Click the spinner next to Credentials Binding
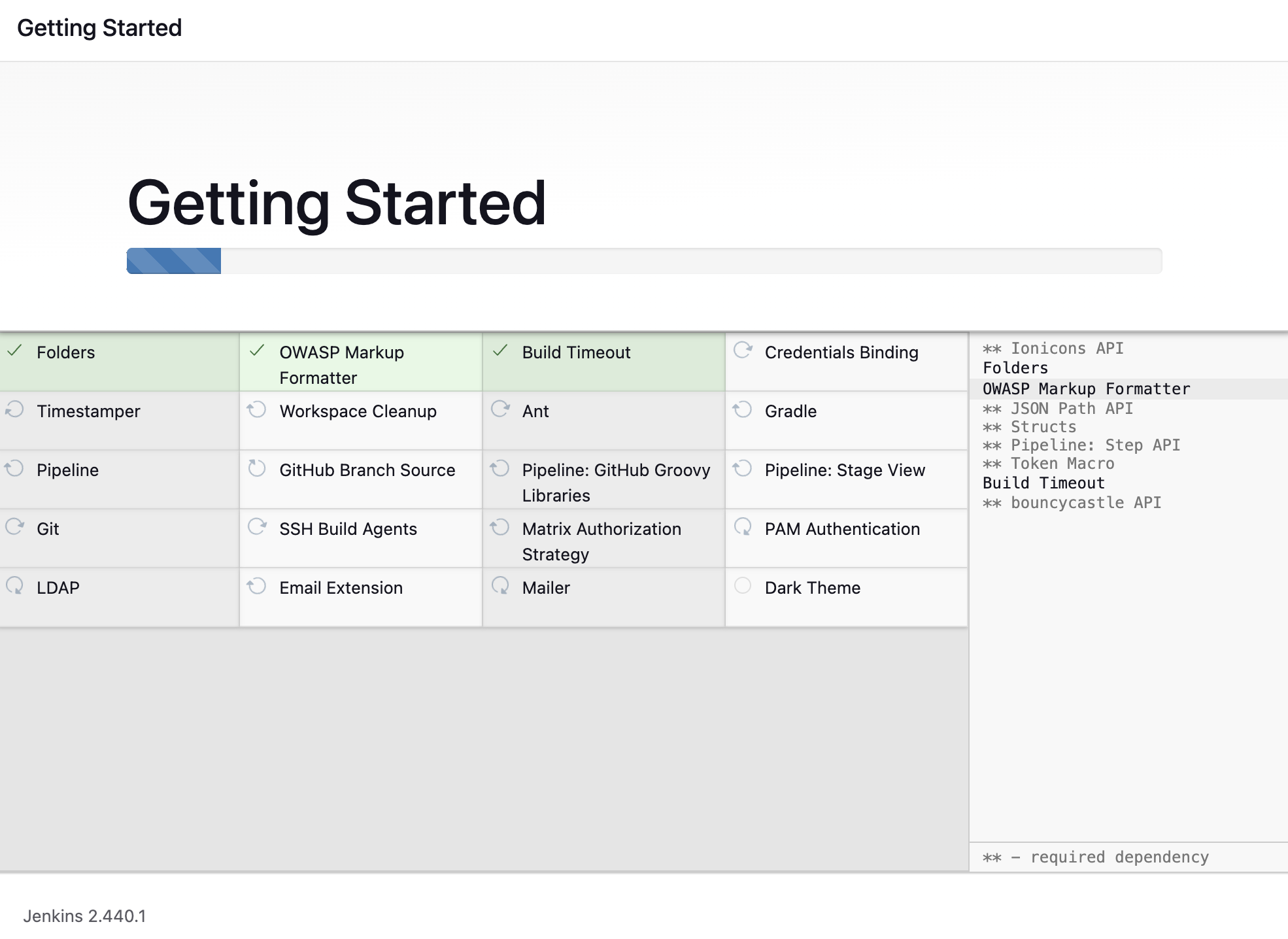The image size is (1288, 939). point(743,351)
